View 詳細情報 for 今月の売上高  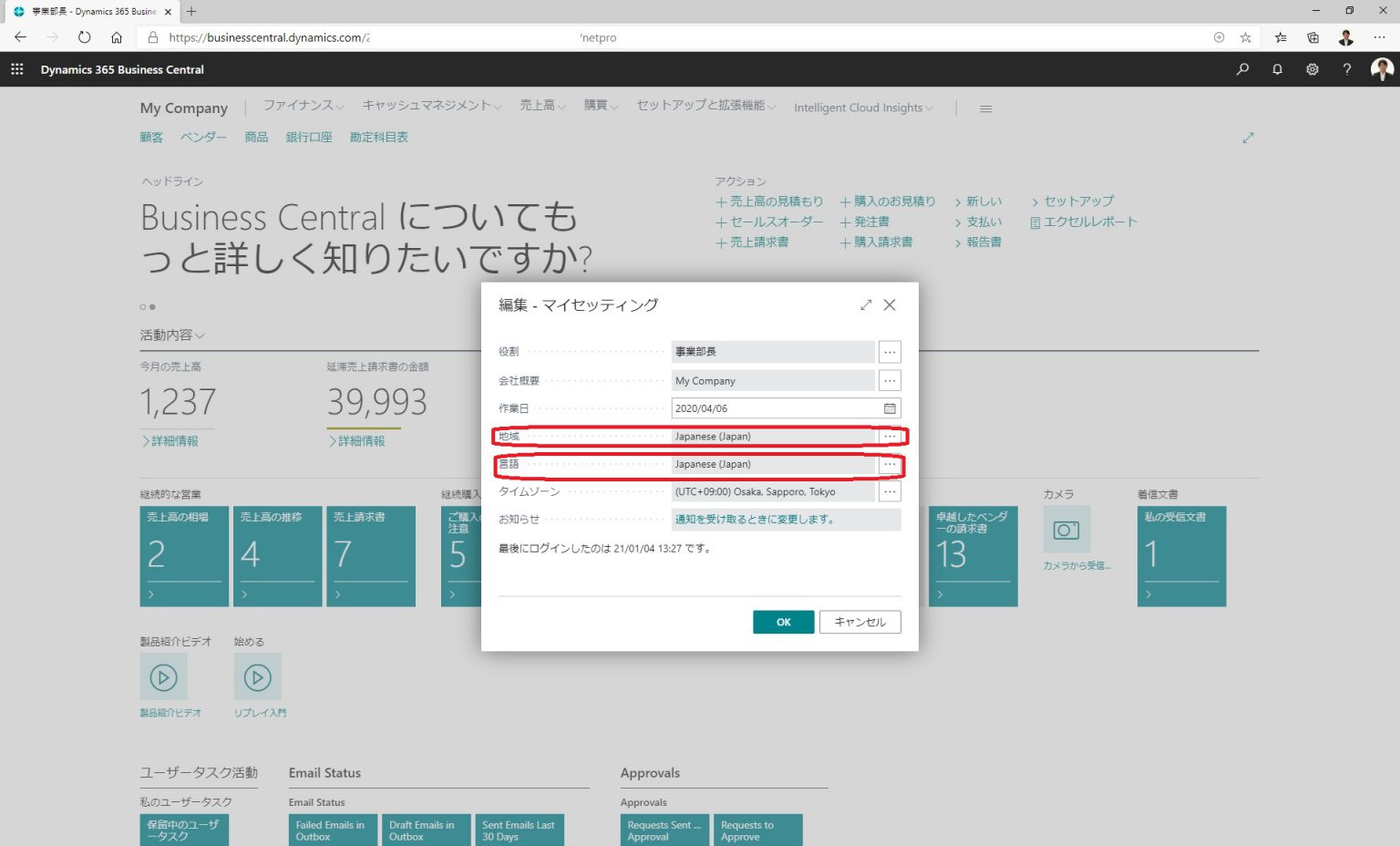170,441
